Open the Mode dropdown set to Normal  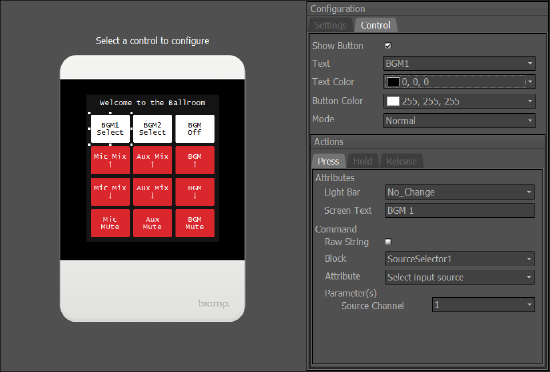(459, 121)
